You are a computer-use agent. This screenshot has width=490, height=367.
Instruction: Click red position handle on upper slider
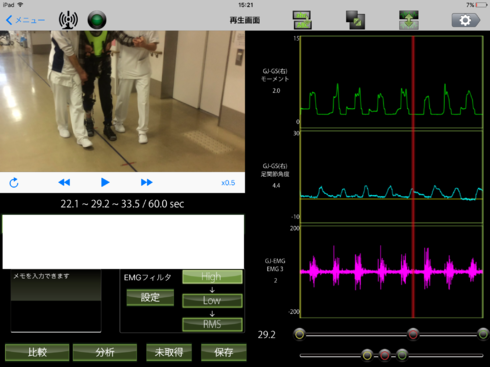[x=413, y=334]
